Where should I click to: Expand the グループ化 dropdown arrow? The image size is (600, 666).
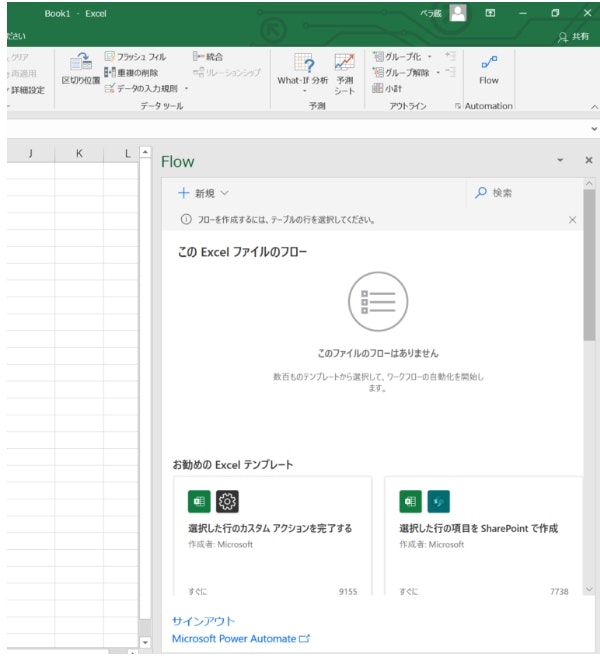pos(429,56)
